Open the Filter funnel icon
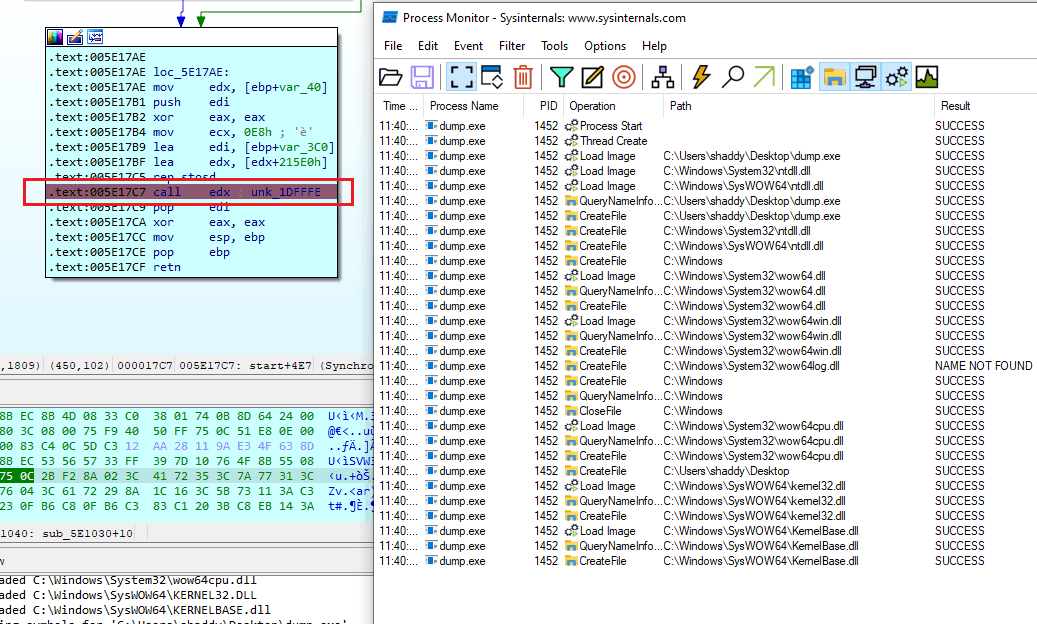 pyautogui.click(x=561, y=77)
